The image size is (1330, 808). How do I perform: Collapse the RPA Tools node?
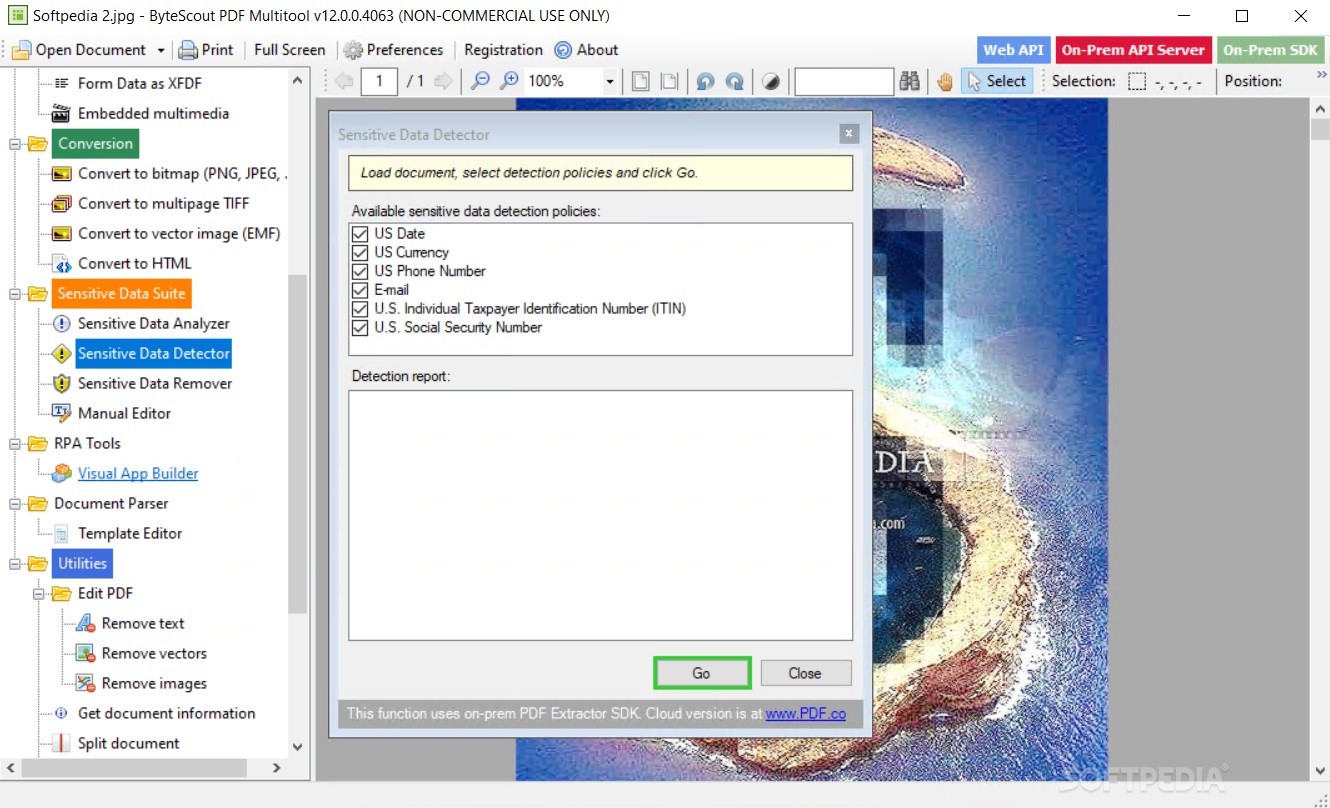[15, 443]
